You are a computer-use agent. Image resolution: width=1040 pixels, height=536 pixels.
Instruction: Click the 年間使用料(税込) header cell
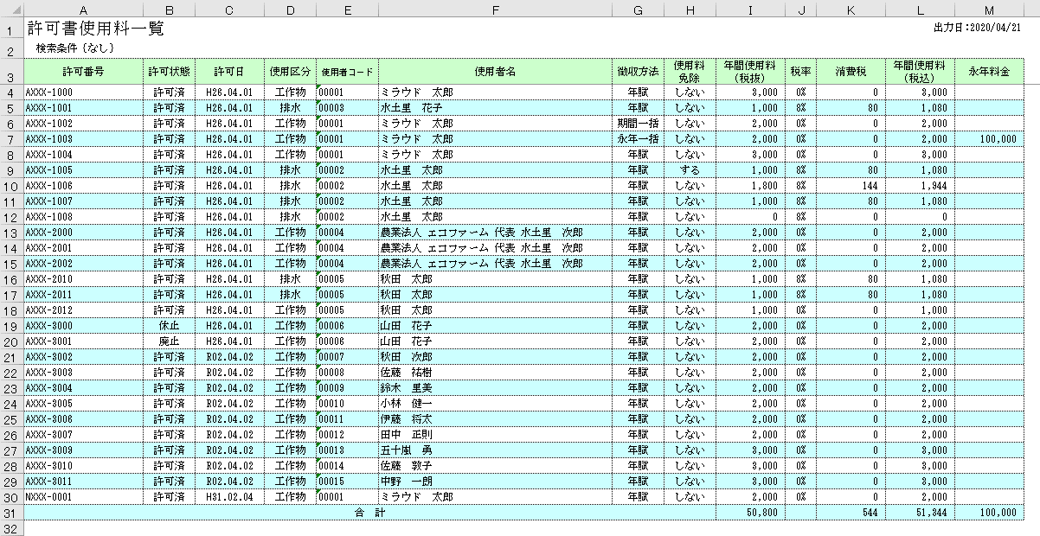(920, 72)
